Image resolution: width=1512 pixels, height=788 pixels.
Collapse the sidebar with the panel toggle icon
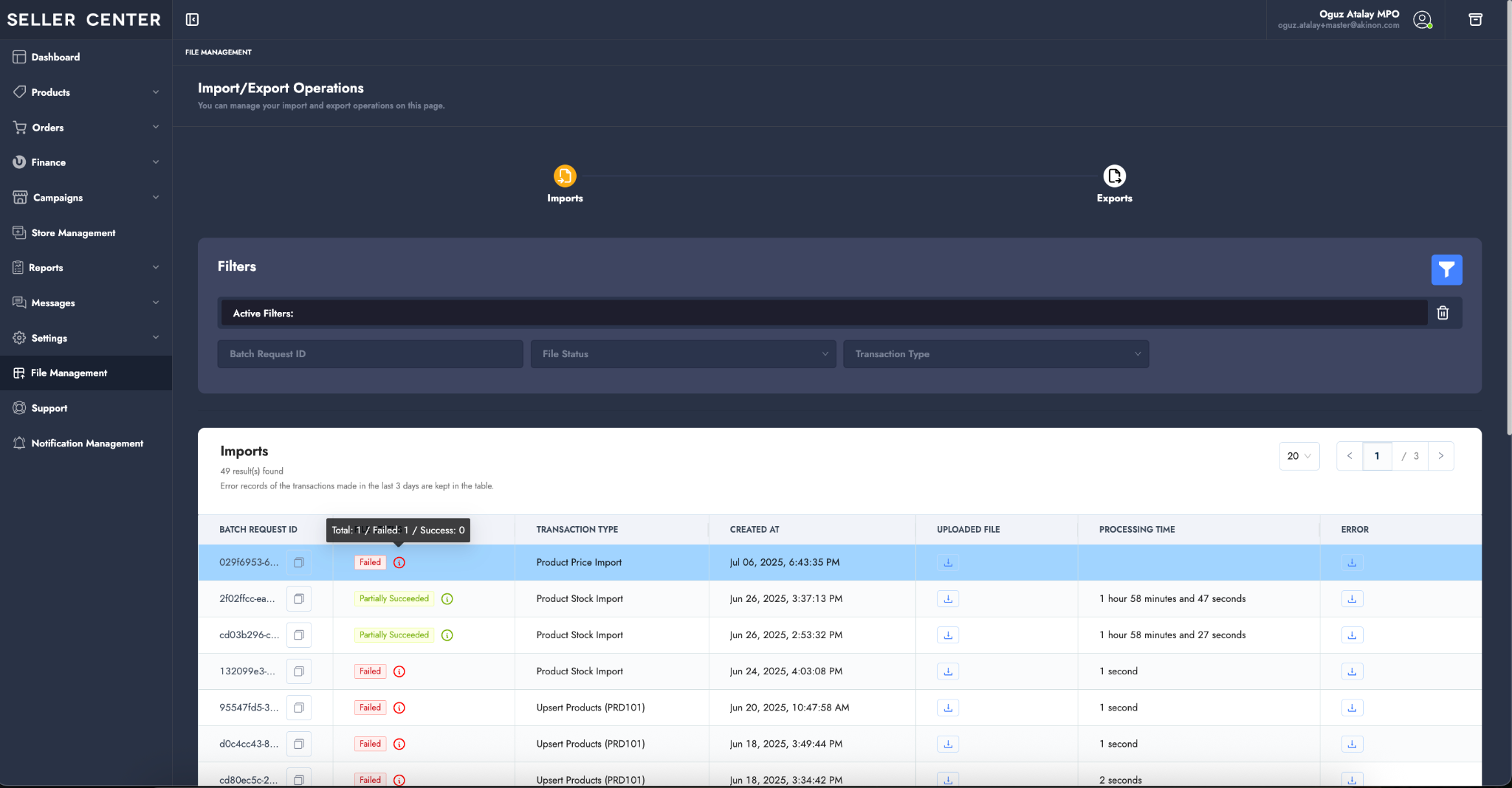(x=192, y=20)
